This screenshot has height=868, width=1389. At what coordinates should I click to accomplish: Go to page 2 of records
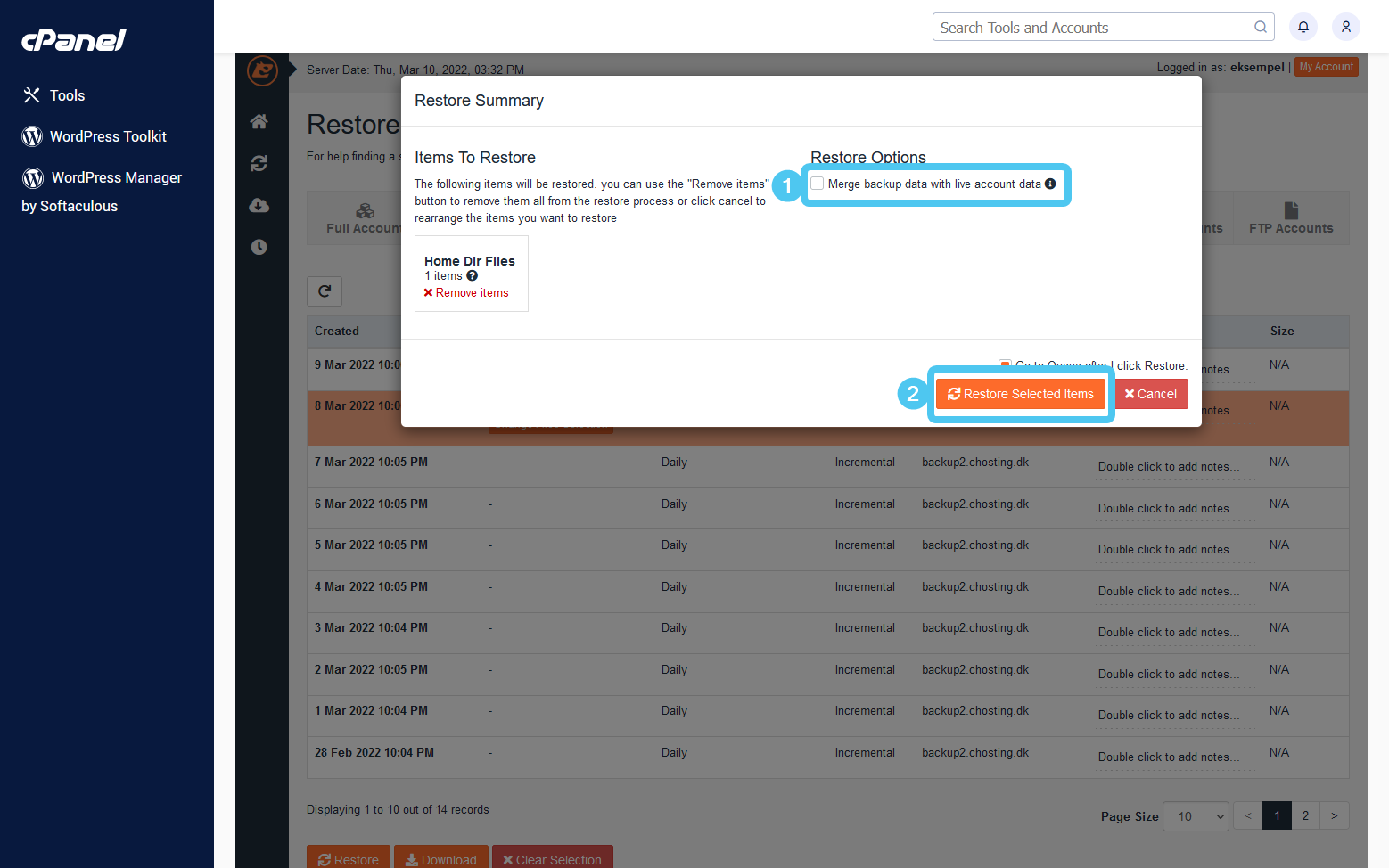pos(1305,815)
